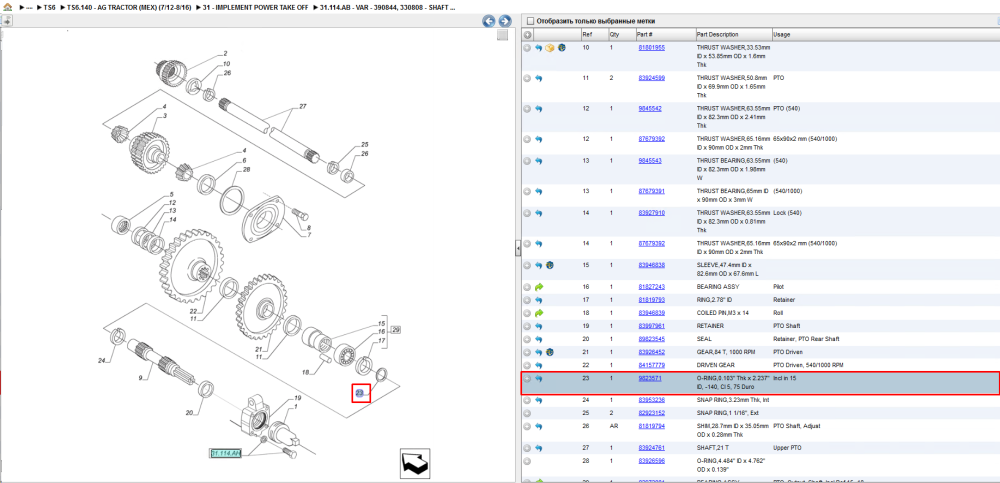The width and height of the screenshot is (1000, 483).
Task: Sort the table by the Qty column header
Action: click(x=614, y=34)
